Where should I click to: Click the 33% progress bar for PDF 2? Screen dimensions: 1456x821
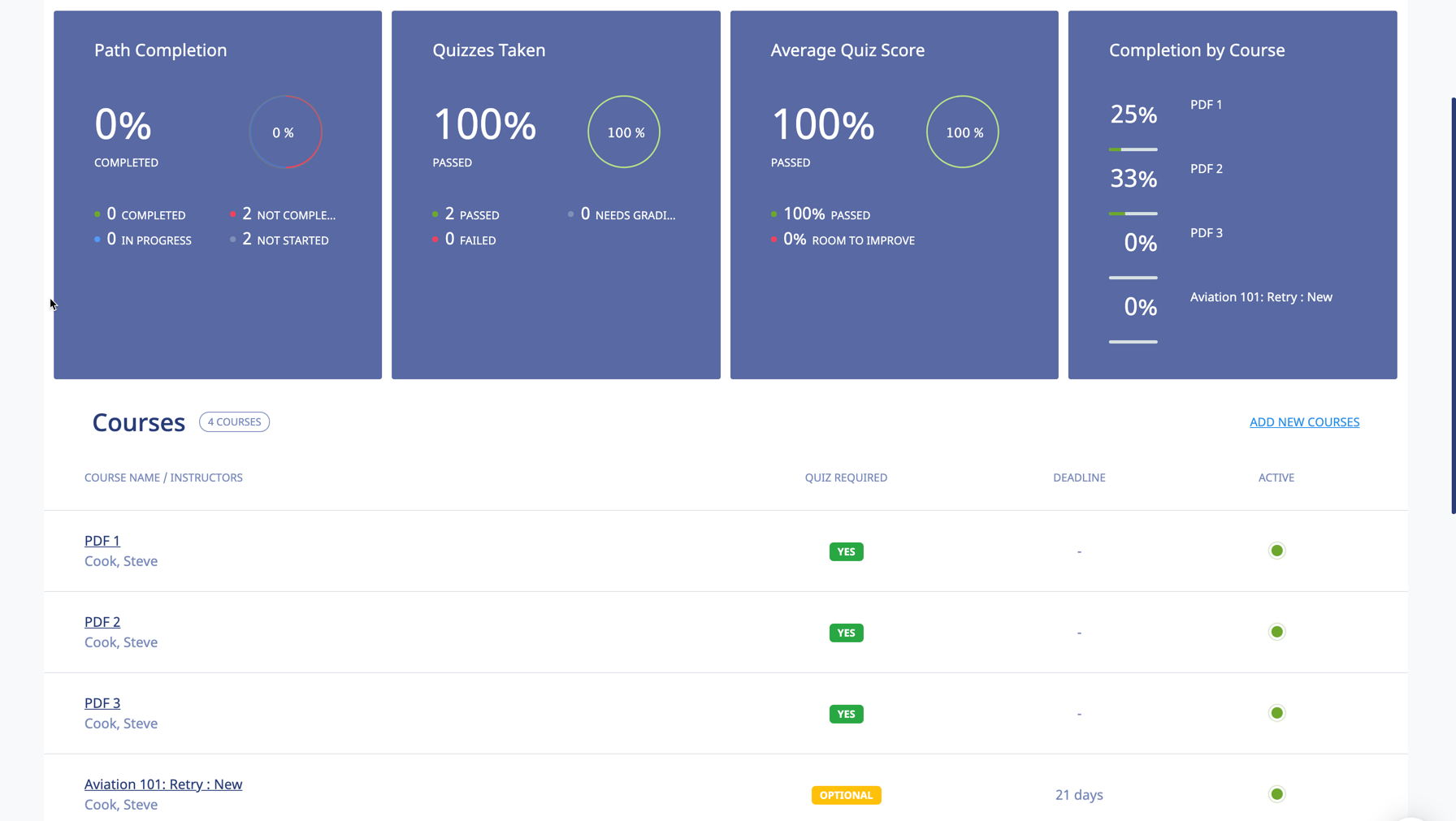pos(1133,214)
